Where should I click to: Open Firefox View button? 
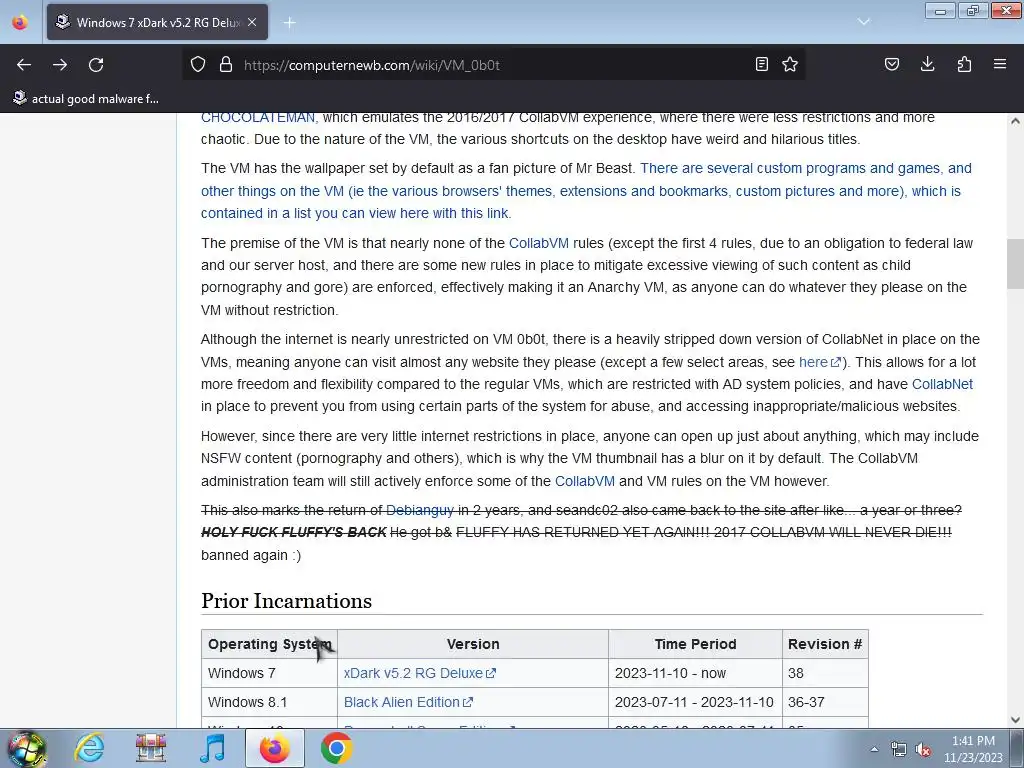[20, 22]
